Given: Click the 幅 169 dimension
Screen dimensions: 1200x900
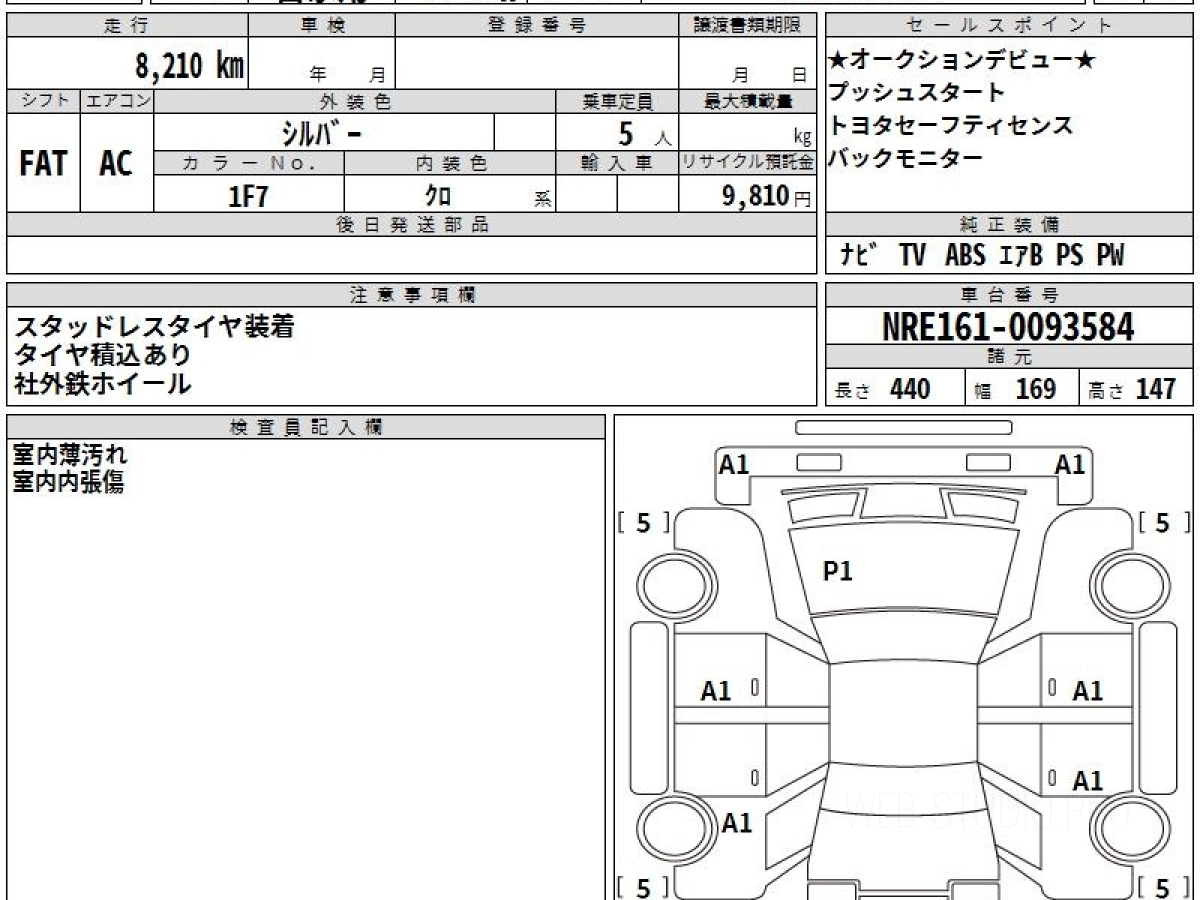Looking at the screenshot, I should point(1016,389).
